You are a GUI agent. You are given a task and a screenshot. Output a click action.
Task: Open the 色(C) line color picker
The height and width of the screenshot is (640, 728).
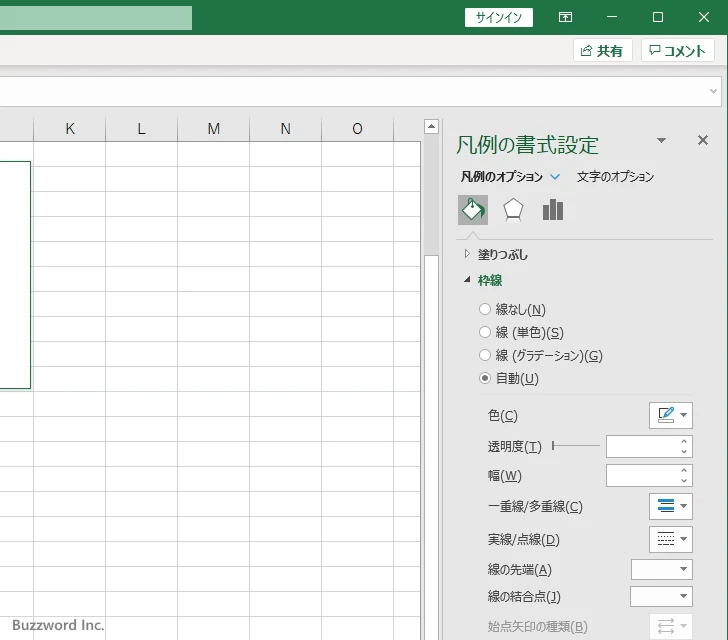click(x=670, y=415)
